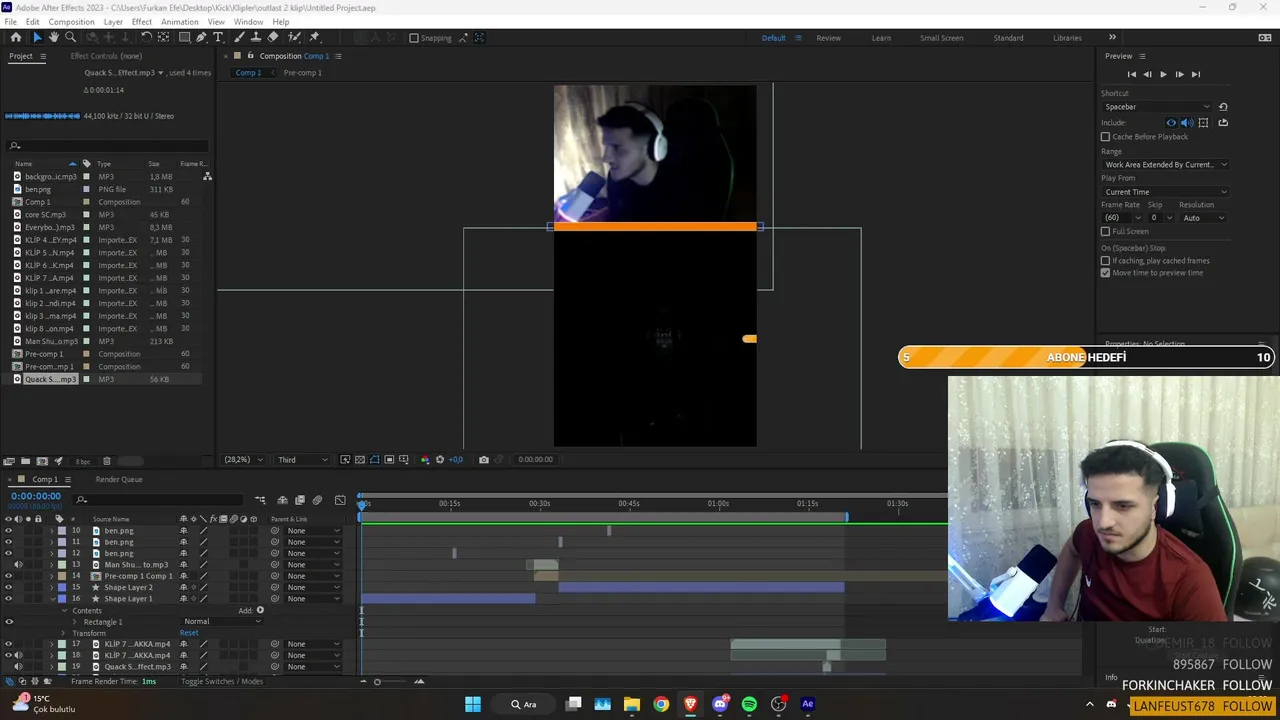Click Toggle Switches / Modes button
The height and width of the screenshot is (720, 1280).
[x=222, y=681]
